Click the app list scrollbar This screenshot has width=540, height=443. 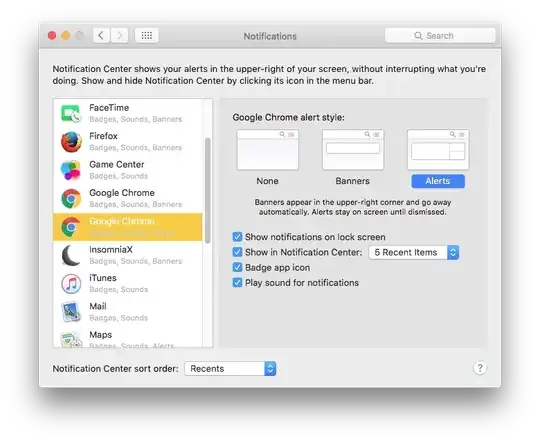[x=207, y=190]
